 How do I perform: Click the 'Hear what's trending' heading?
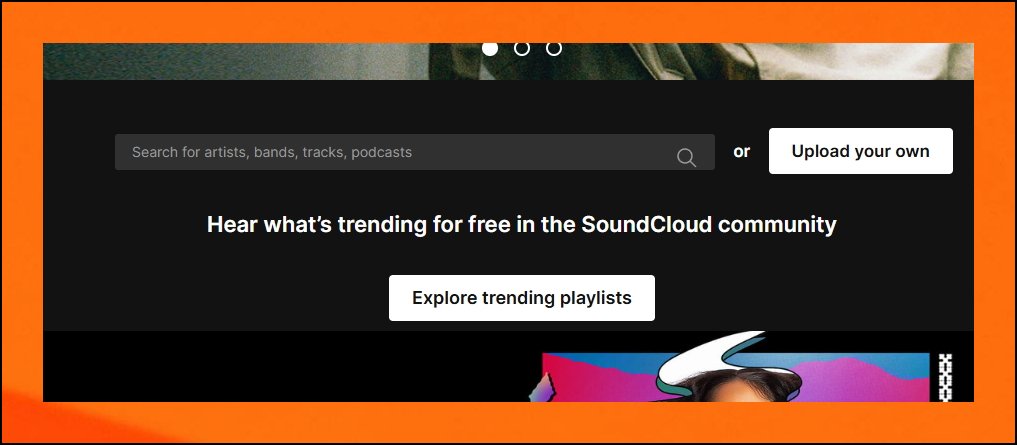521,224
